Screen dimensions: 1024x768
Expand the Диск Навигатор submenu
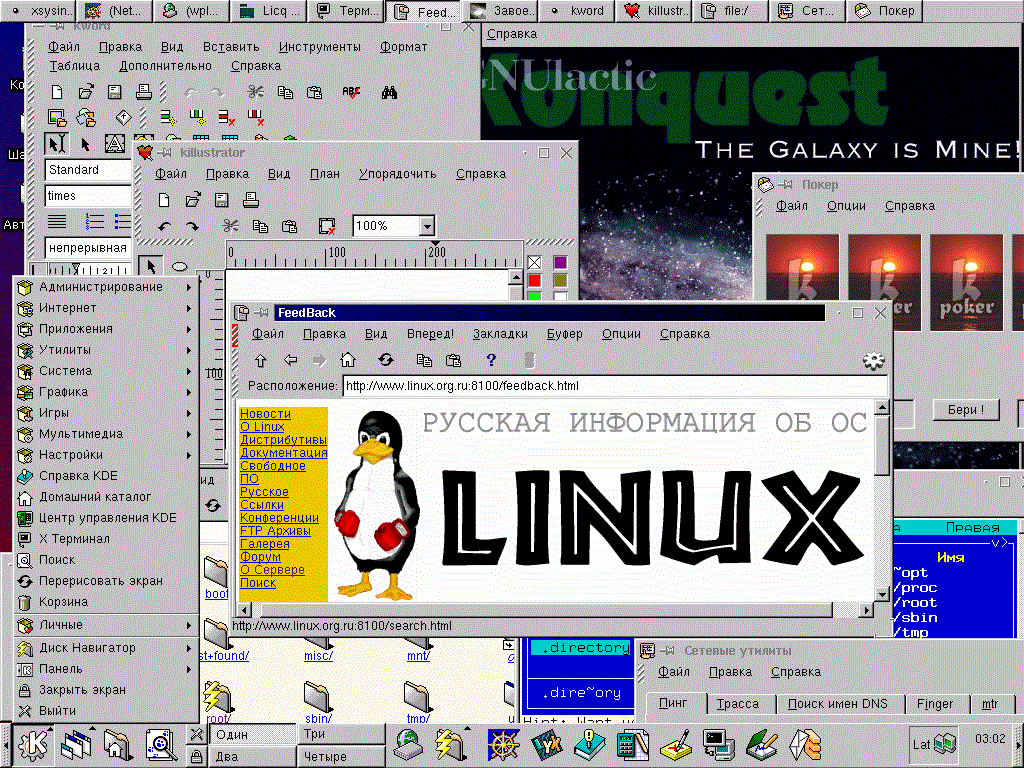[x=106, y=648]
